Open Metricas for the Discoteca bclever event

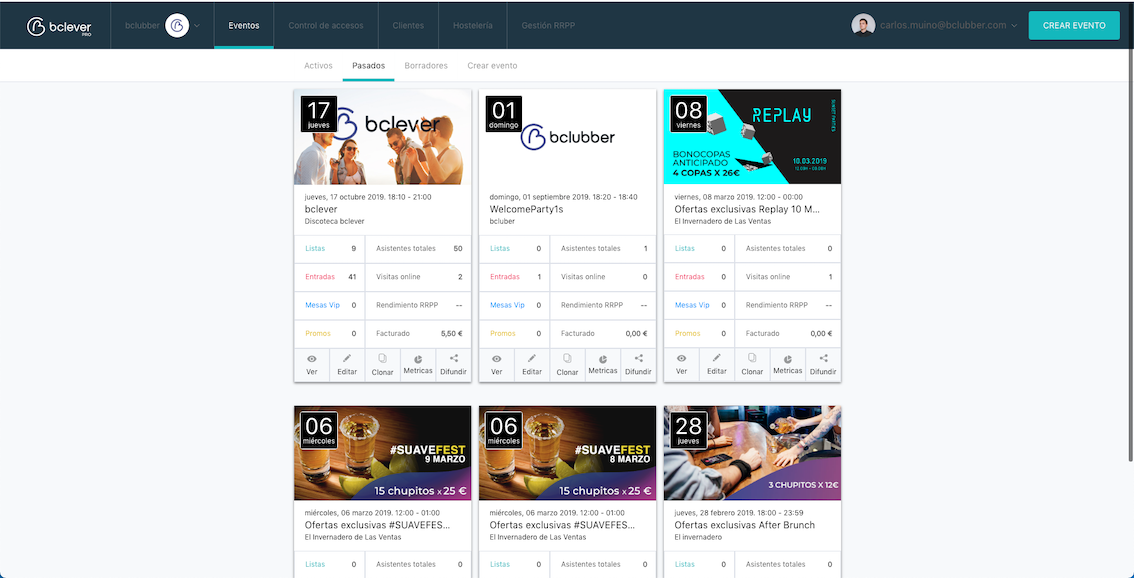coord(418,365)
